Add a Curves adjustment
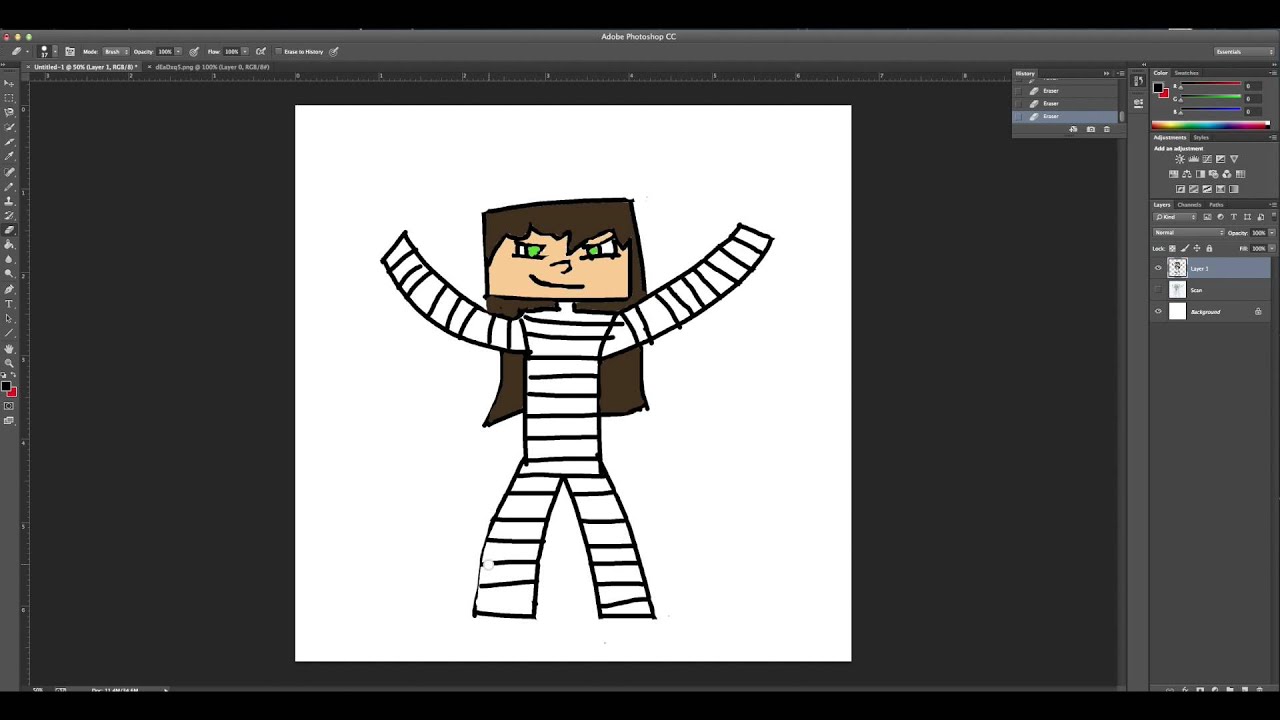Screen dimensions: 1280x720 (1207, 159)
